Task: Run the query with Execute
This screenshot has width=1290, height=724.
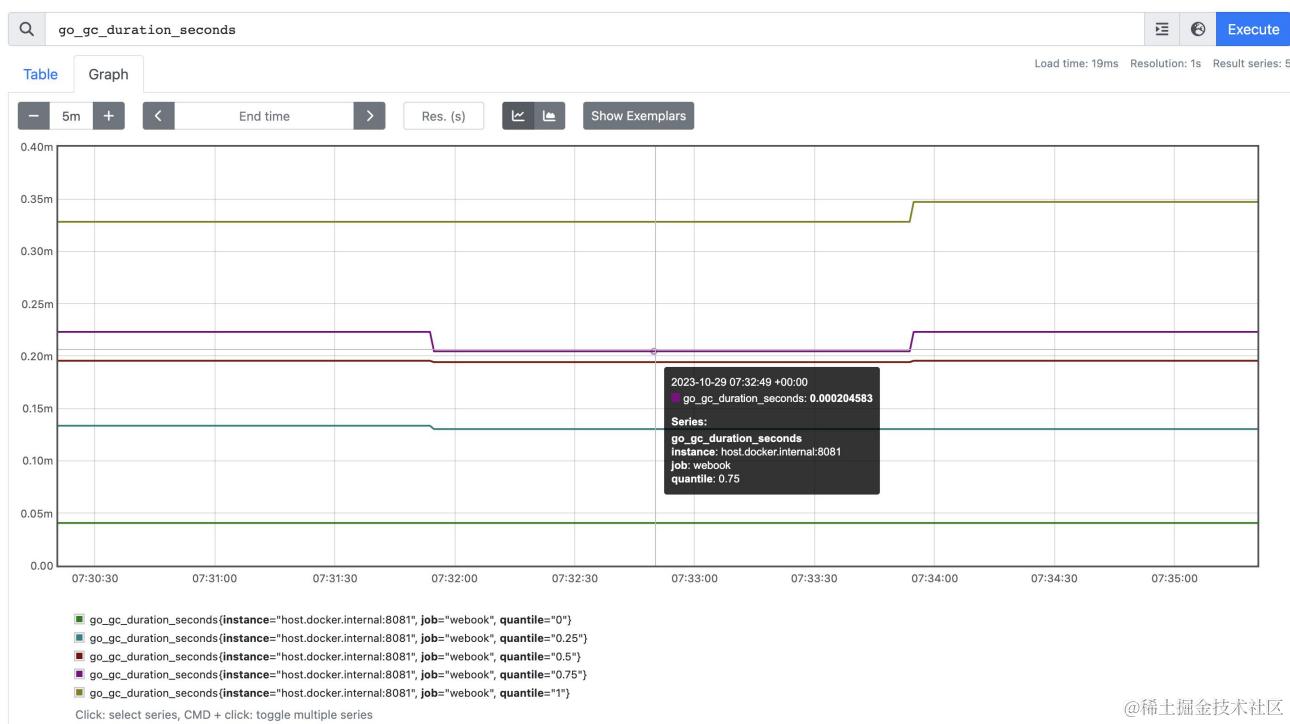Action: 1253,29
